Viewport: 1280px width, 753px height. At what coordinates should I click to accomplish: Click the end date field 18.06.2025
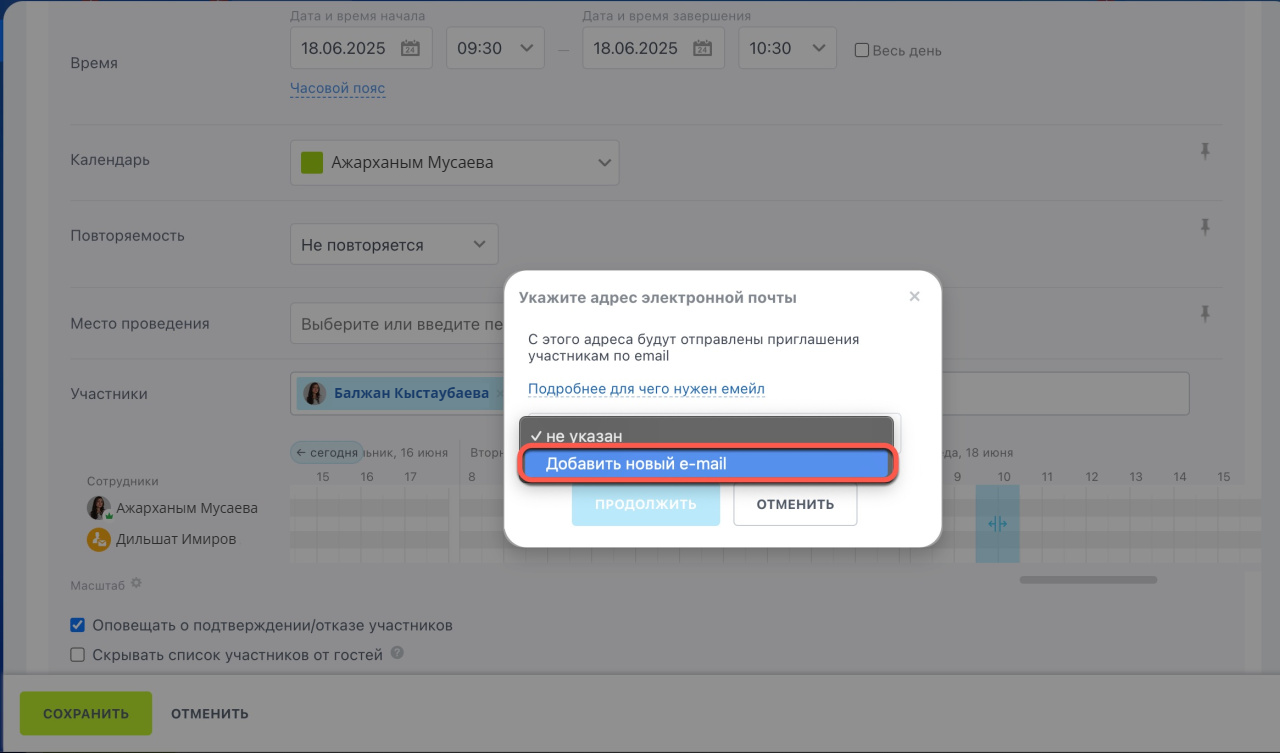[653, 48]
